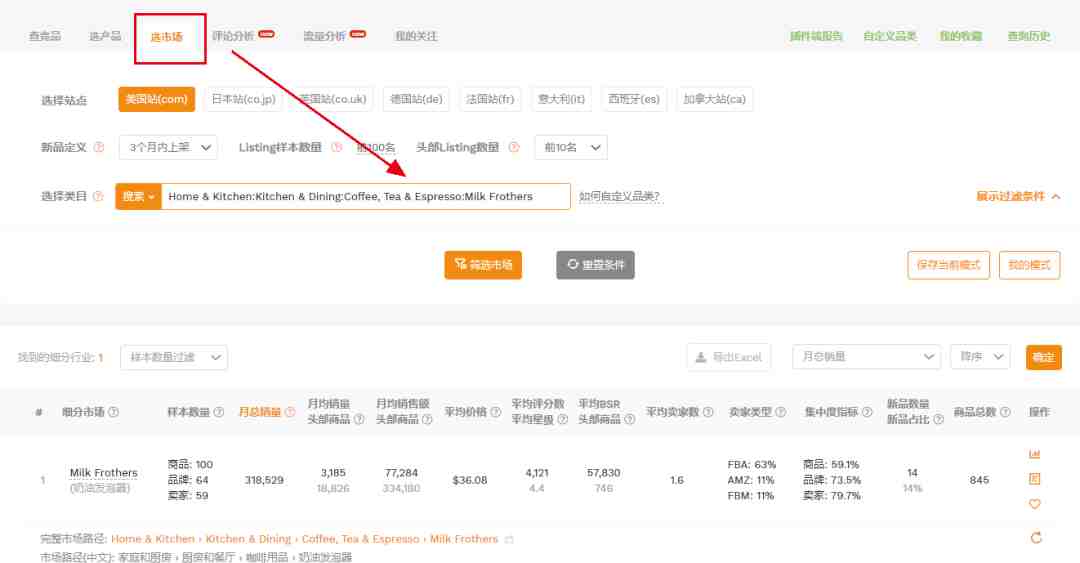Click the help icon beside 选择类目
The height and width of the screenshot is (563, 1080).
[98, 196]
